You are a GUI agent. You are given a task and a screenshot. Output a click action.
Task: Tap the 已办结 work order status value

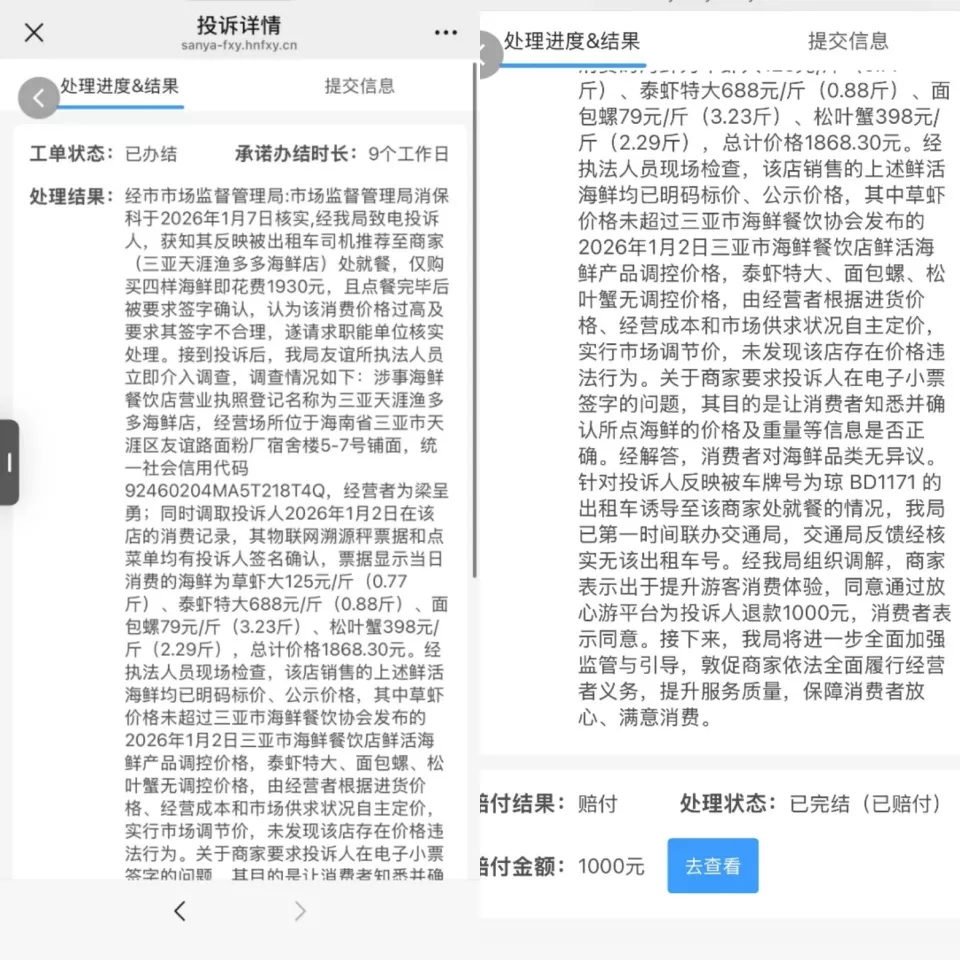[151, 154]
